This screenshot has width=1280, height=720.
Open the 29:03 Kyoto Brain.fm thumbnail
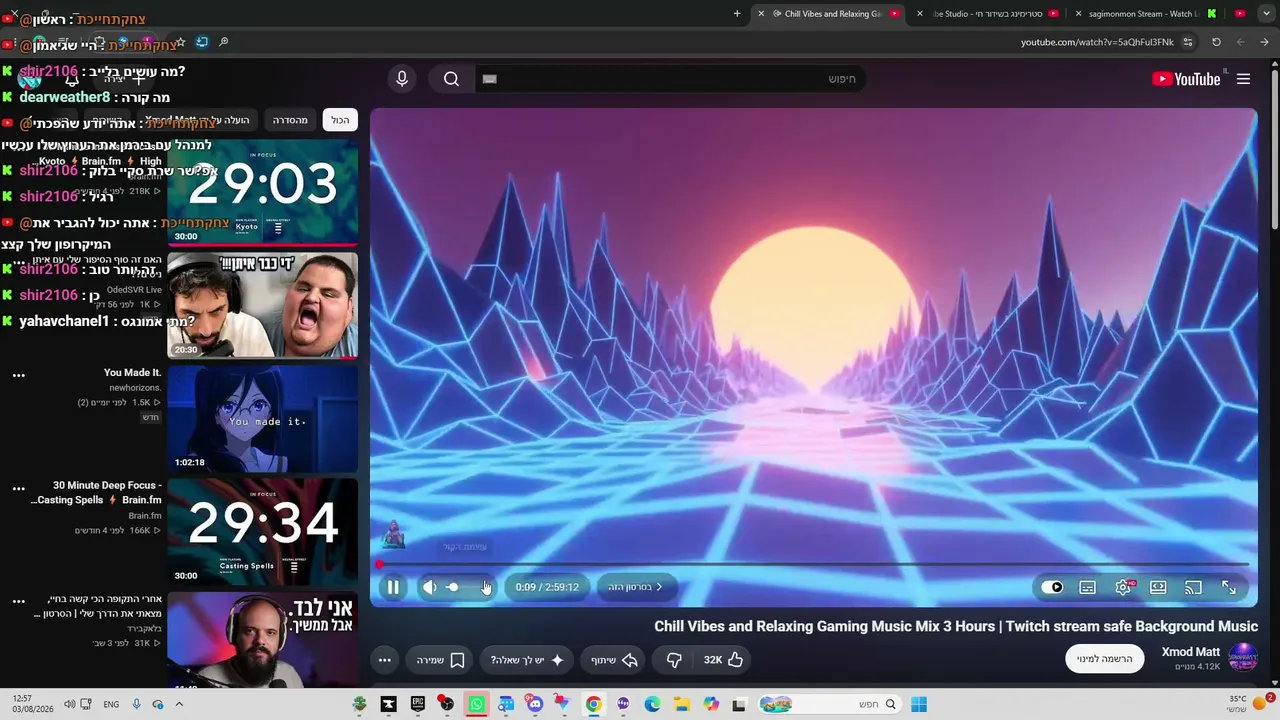[262, 192]
